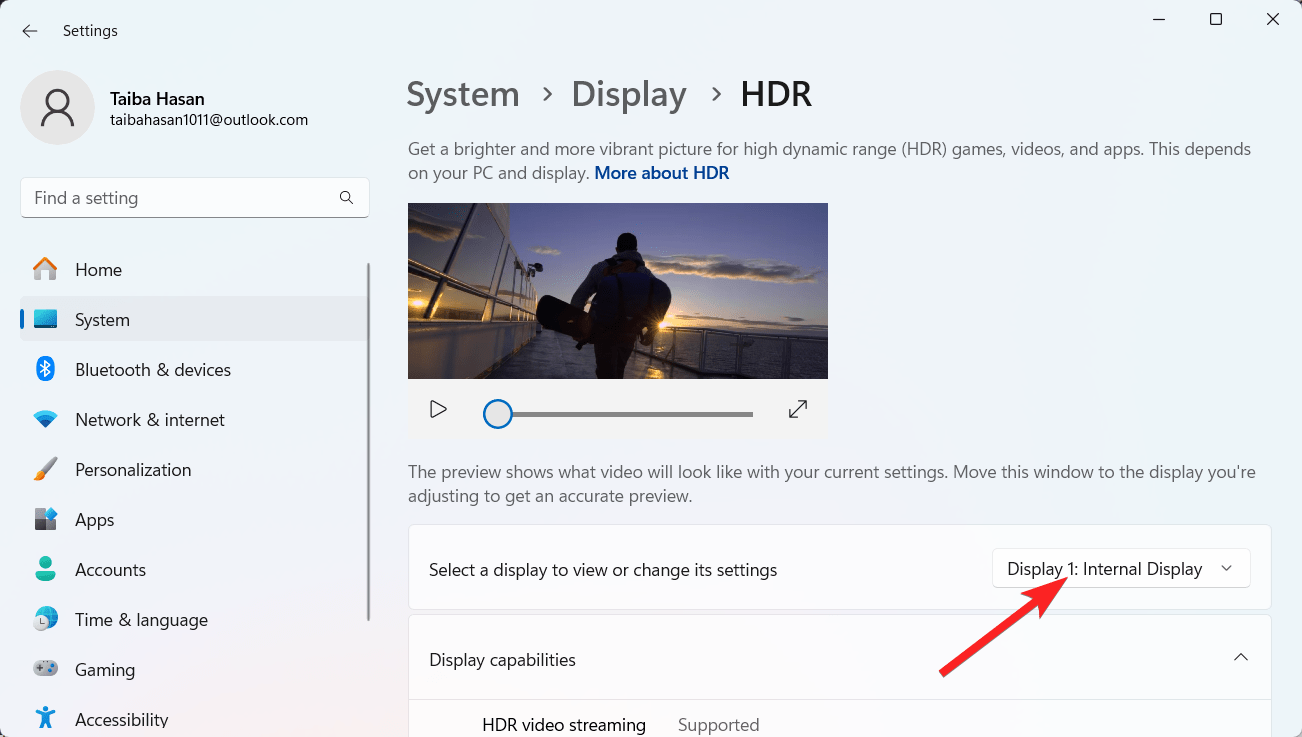Click the Time & language clock icon
Screen dimensions: 1302x737
click(45, 619)
